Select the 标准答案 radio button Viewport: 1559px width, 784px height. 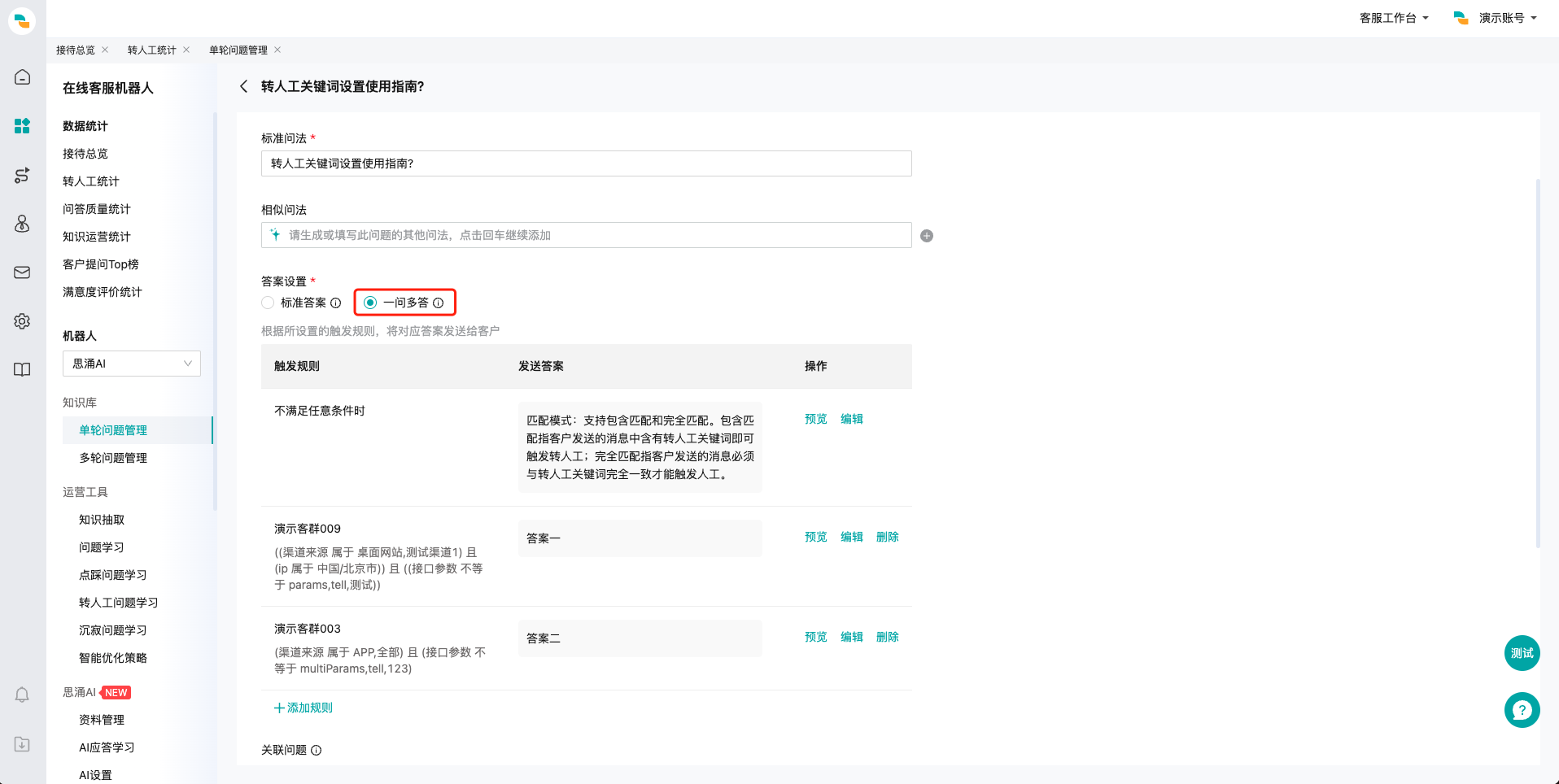(268, 303)
